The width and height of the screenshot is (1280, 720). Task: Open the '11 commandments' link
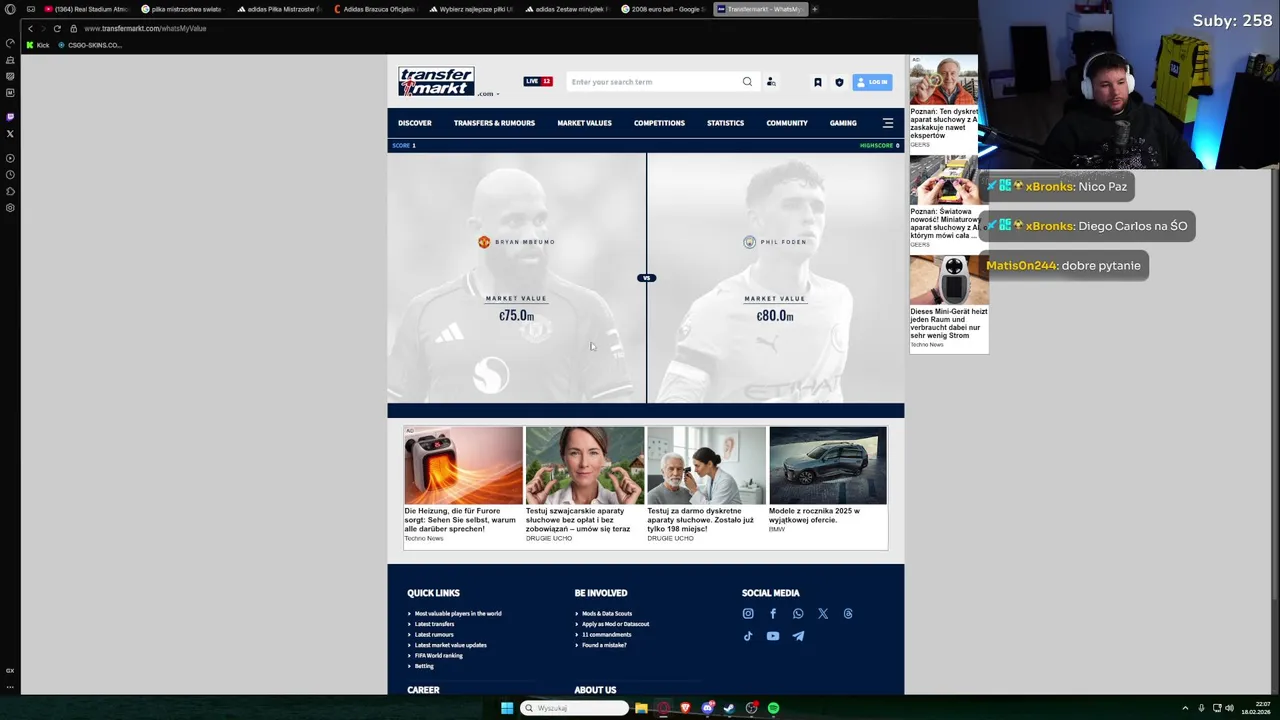pos(607,635)
